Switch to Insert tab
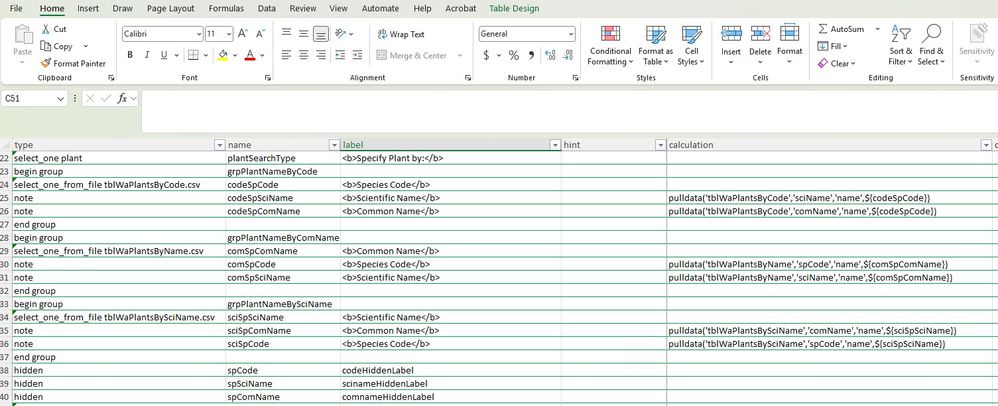Image resolution: width=998 pixels, height=406 pixels. pyautogui.click(x=88, y=8)
